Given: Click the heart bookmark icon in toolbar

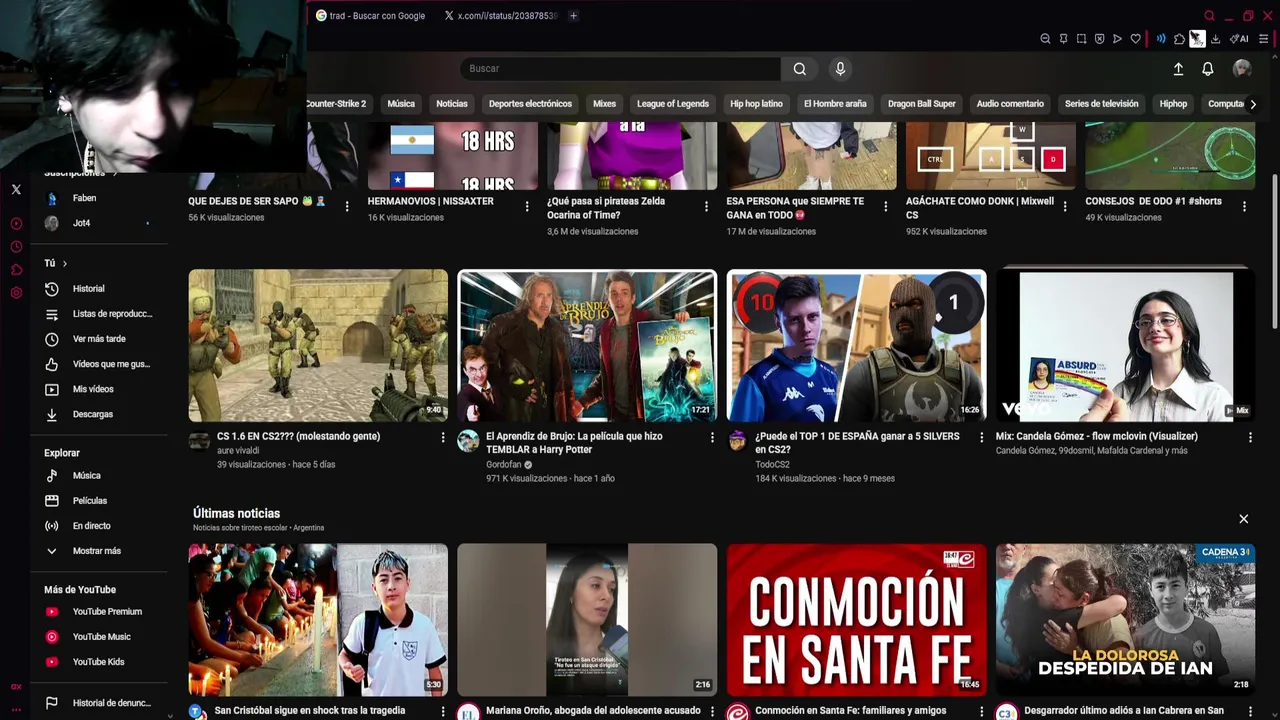Looking at the screenshot, I should tap(1135, 39).
